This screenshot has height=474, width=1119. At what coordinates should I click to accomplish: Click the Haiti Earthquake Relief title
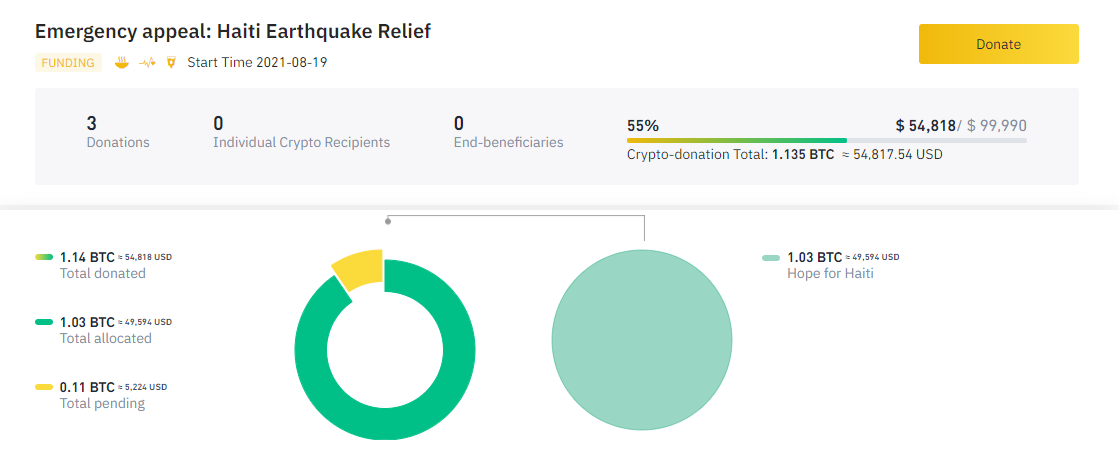click(233, 31)
